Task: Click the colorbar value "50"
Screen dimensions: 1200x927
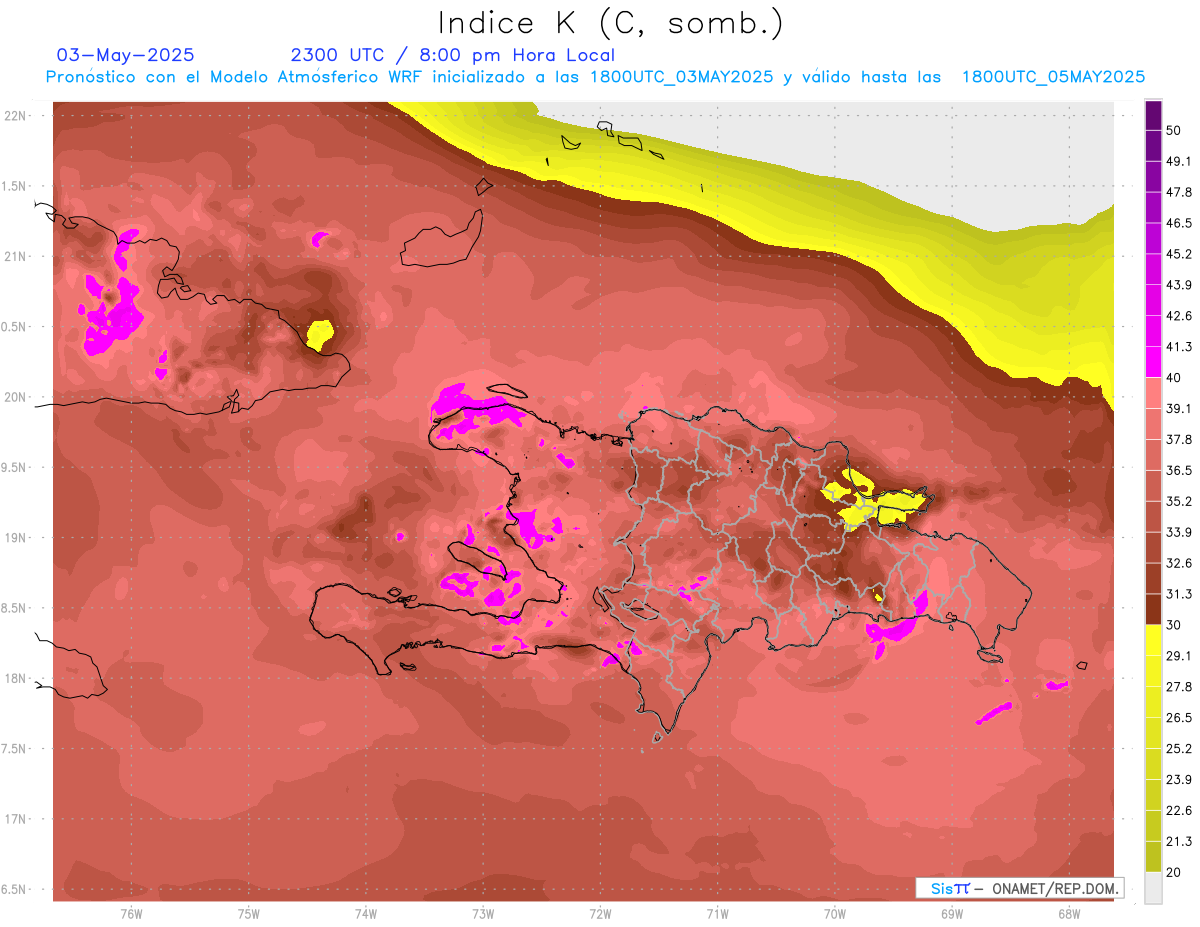Action: tap(1175, 130)
